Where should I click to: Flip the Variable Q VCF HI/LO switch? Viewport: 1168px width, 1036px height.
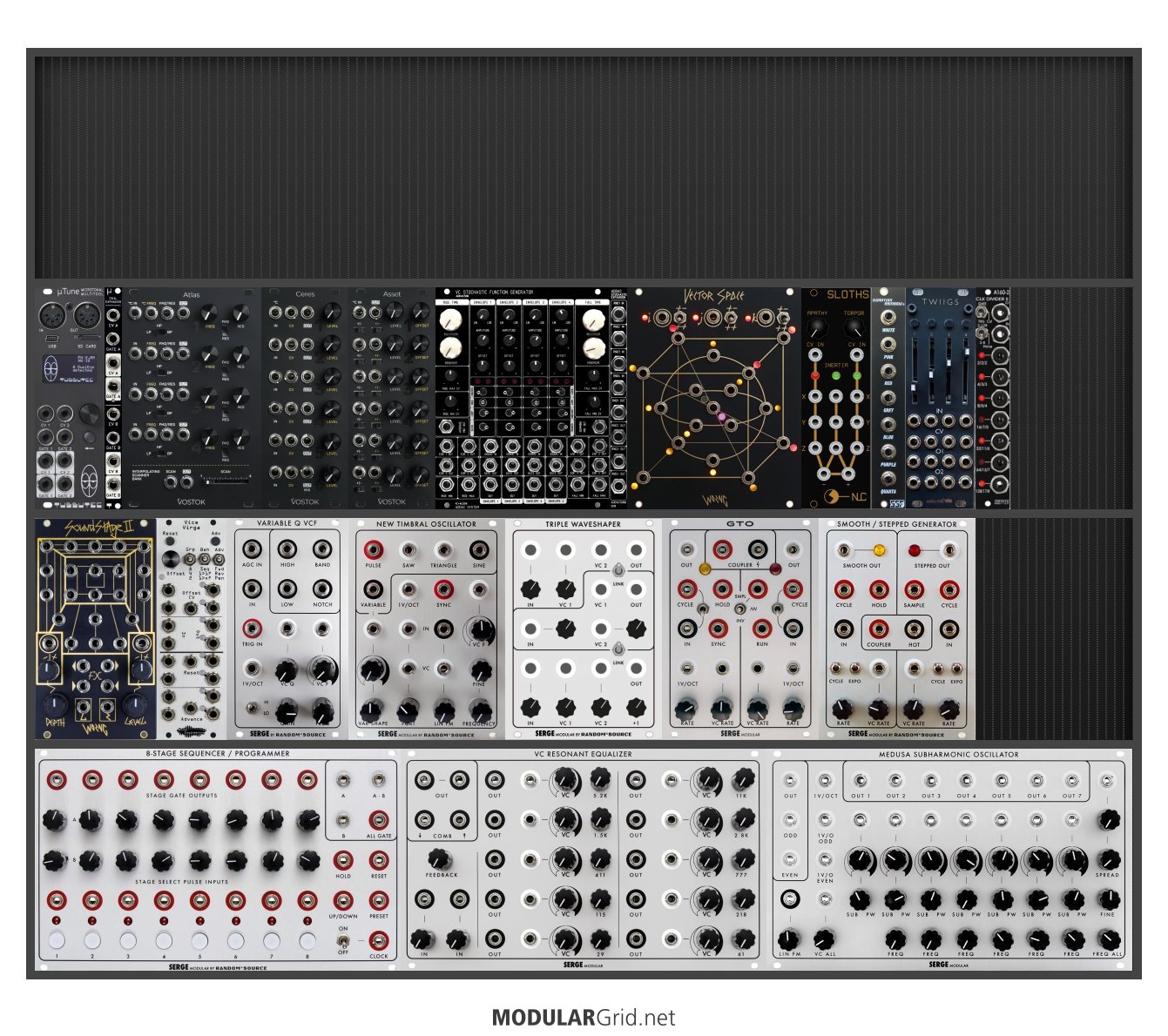[x=253, y=708]
